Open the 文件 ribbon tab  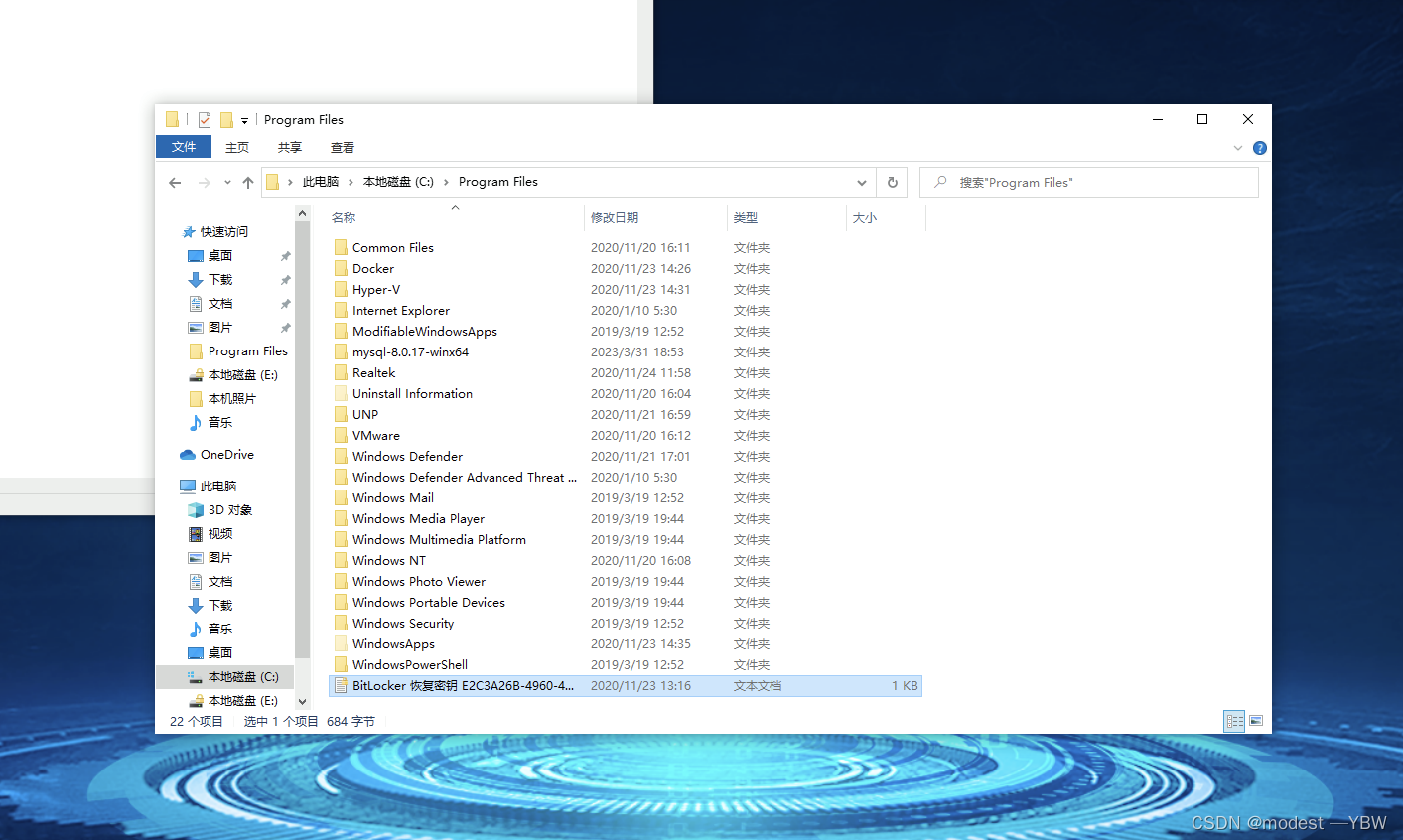click(x=184, y=147)
